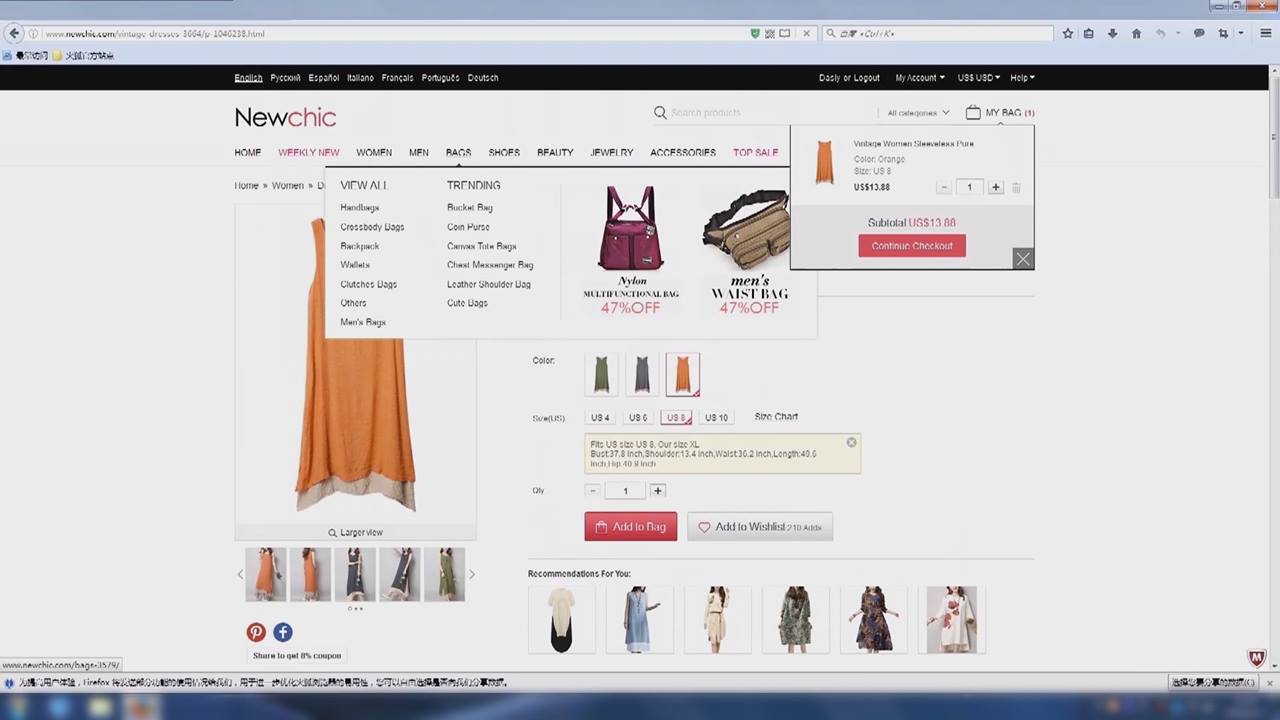The width and height of the screenshot is (1280, 720).
Task: Select the screenshot crop toolbar icon
Action: pos(1223,33)
